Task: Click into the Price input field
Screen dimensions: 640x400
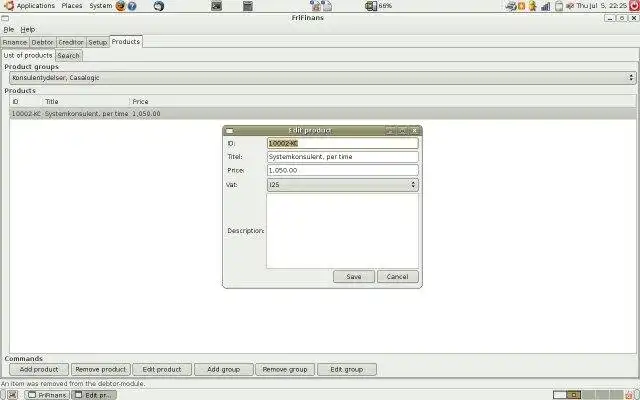Action: click(x=342, y=170)
